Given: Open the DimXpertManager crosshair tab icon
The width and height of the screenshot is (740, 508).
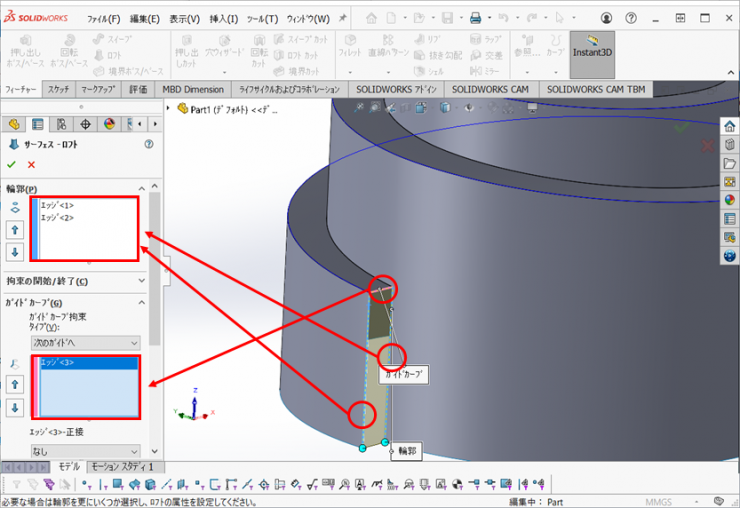Looking at the screenshot, I should (x=85, y=124).
